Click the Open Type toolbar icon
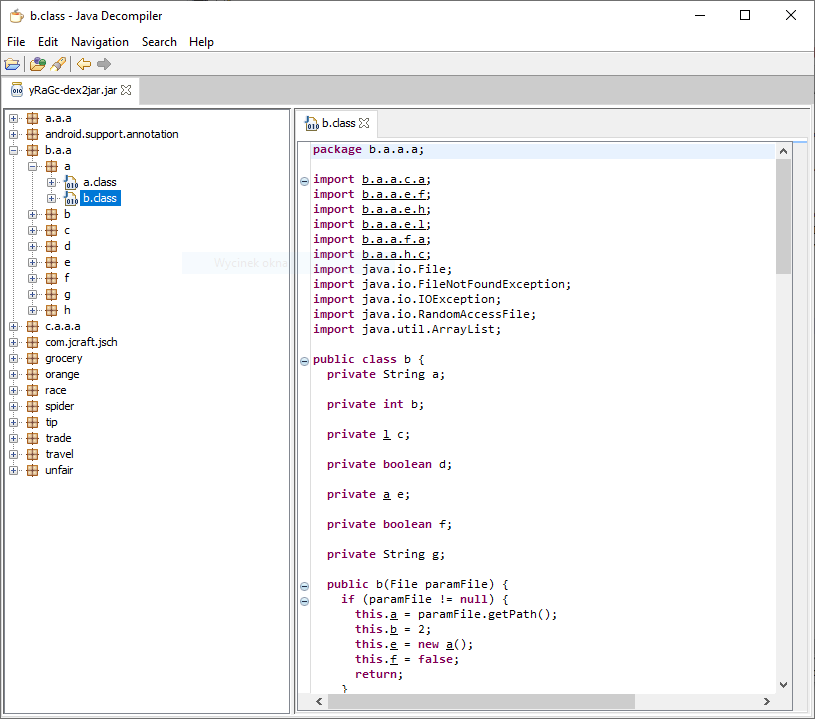 [x=38, y=64]
